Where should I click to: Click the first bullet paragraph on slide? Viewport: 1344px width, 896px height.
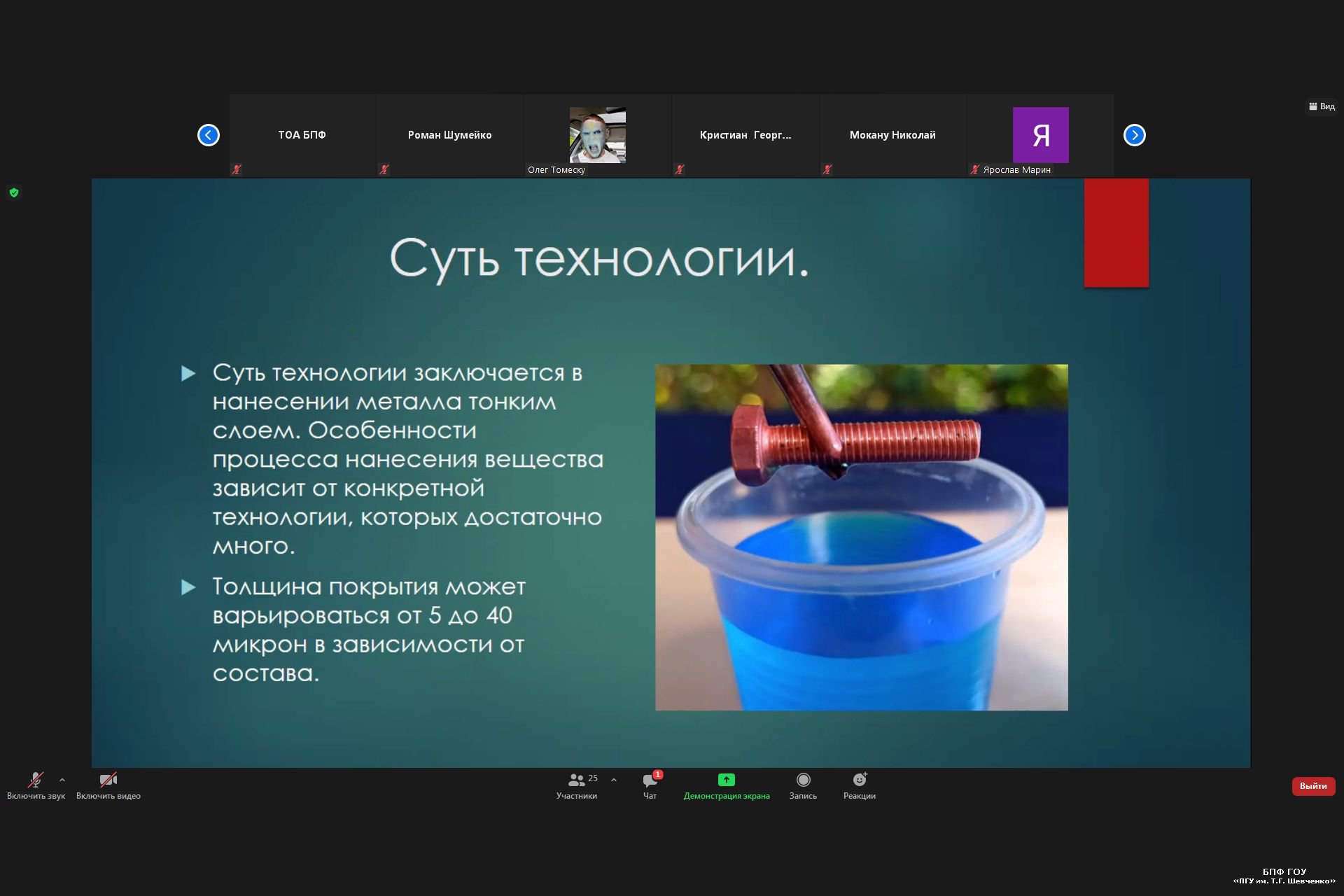[407, 459]
